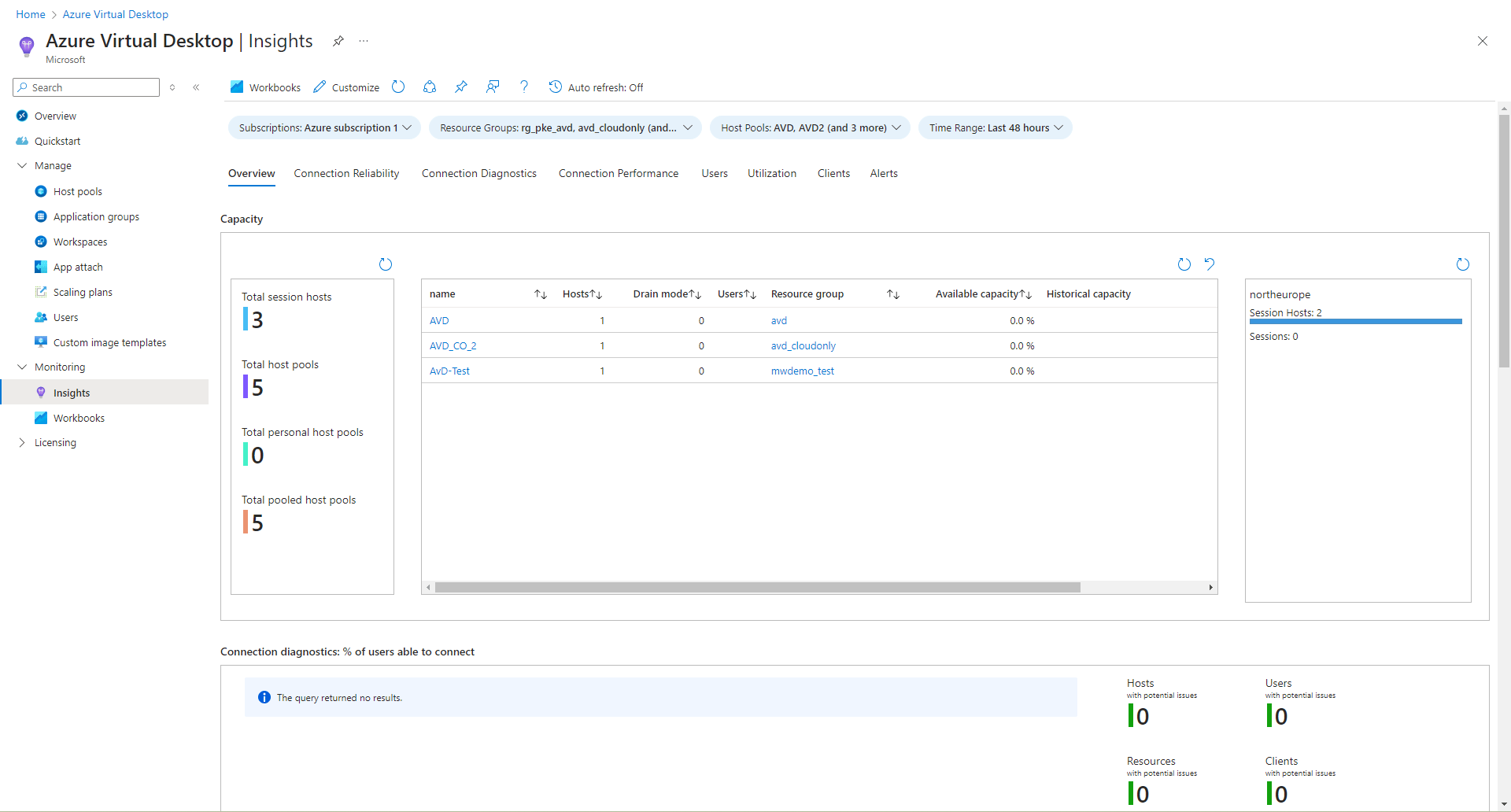Open the AvD-Test host pool link
This screenshot has height=812, width=1511.
click(449, 371)
